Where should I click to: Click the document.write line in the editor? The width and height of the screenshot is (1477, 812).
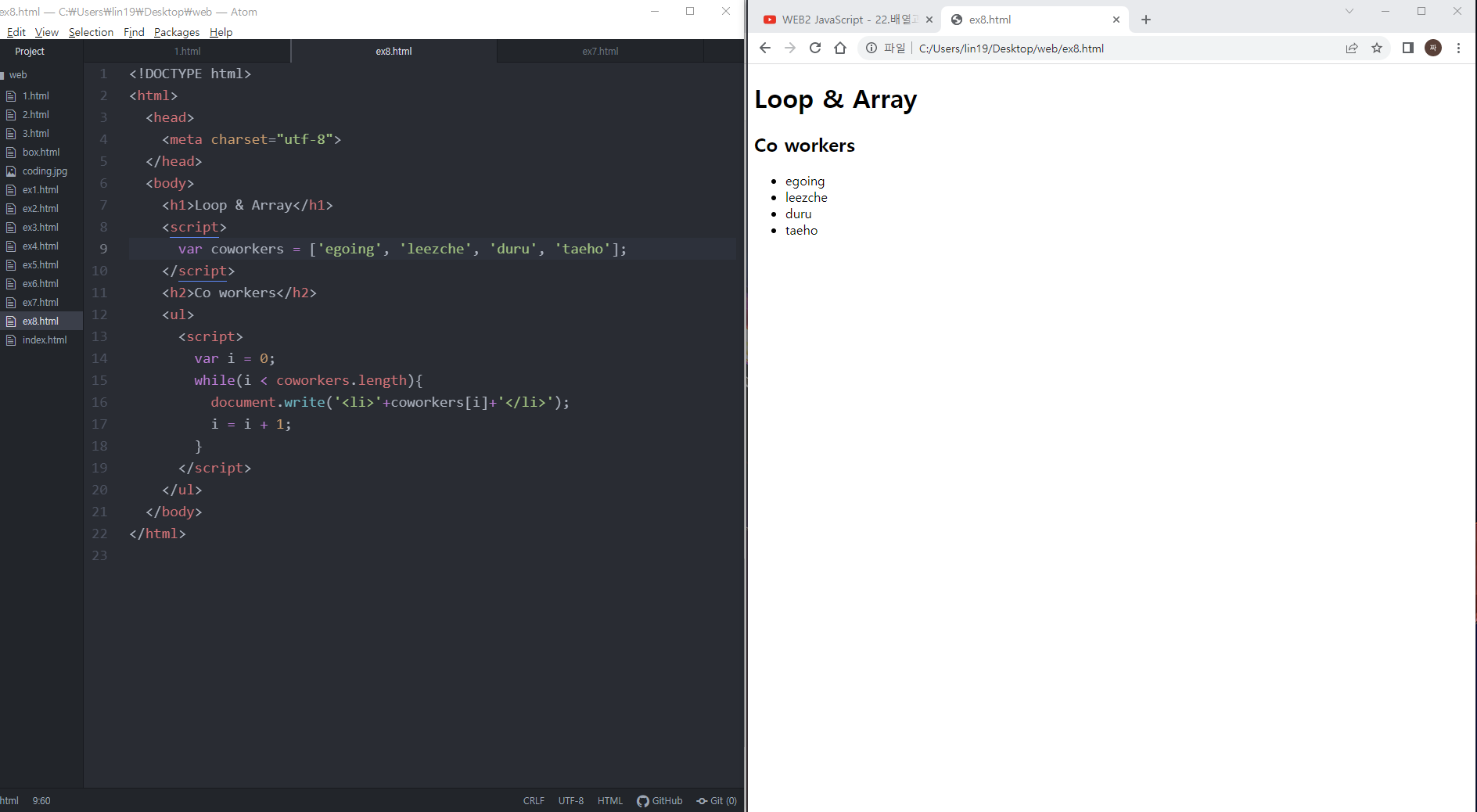point(390,402)
